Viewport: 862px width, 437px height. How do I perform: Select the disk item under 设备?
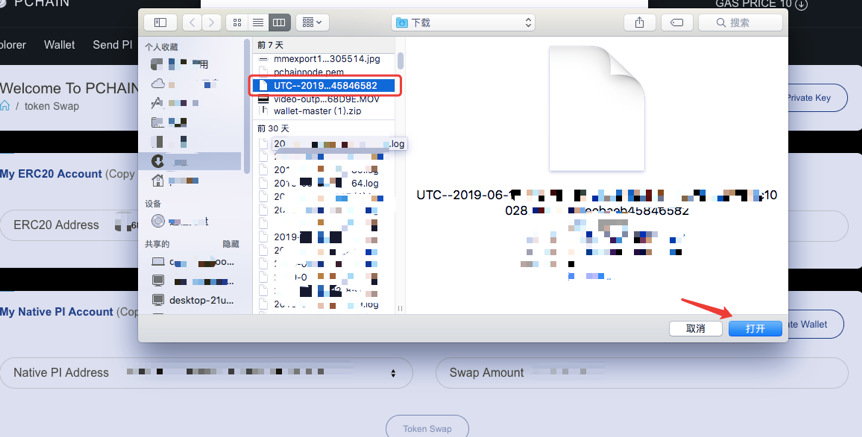[x=158, y=221]
